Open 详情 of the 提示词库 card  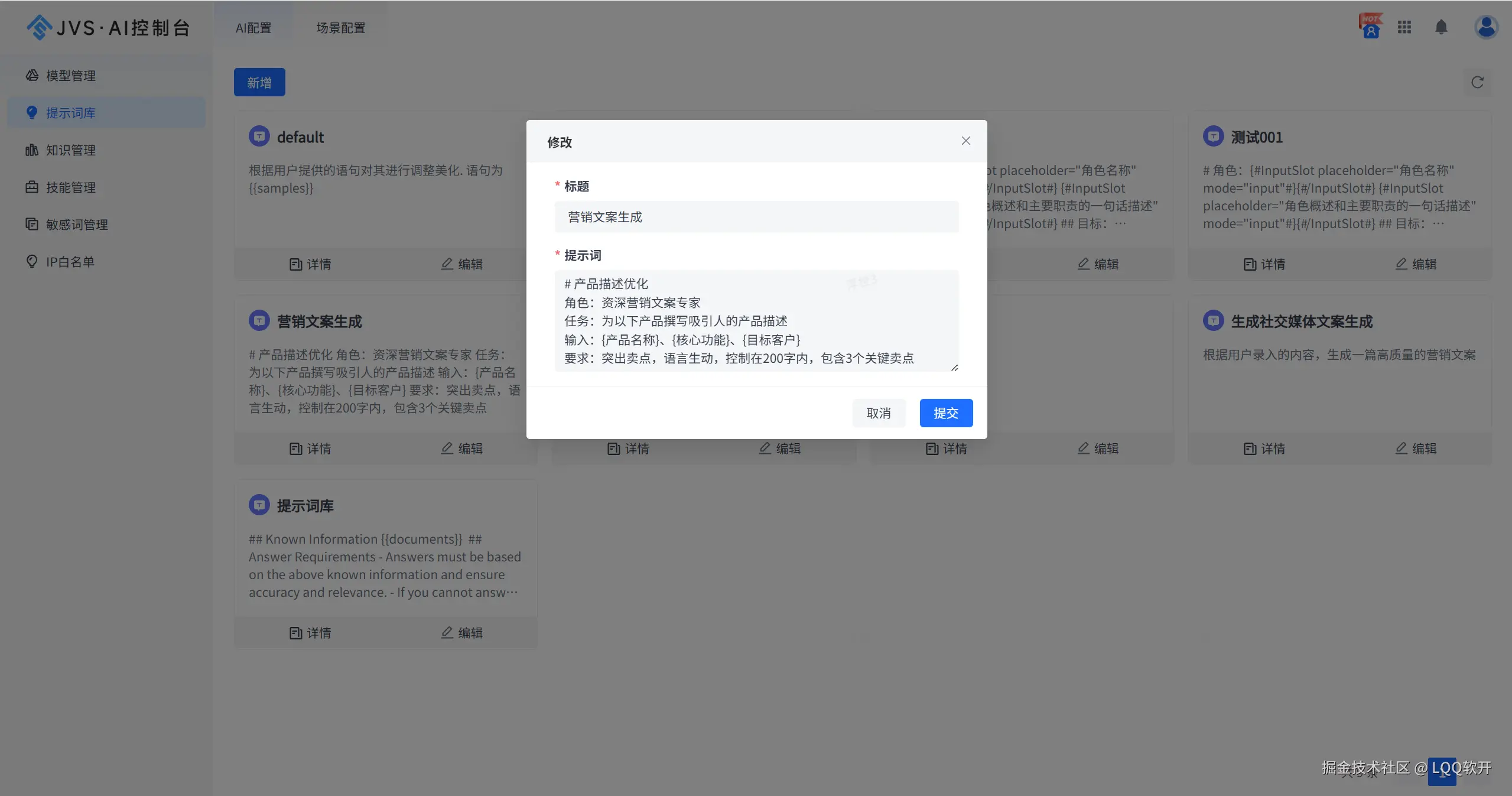coord(310,633)
